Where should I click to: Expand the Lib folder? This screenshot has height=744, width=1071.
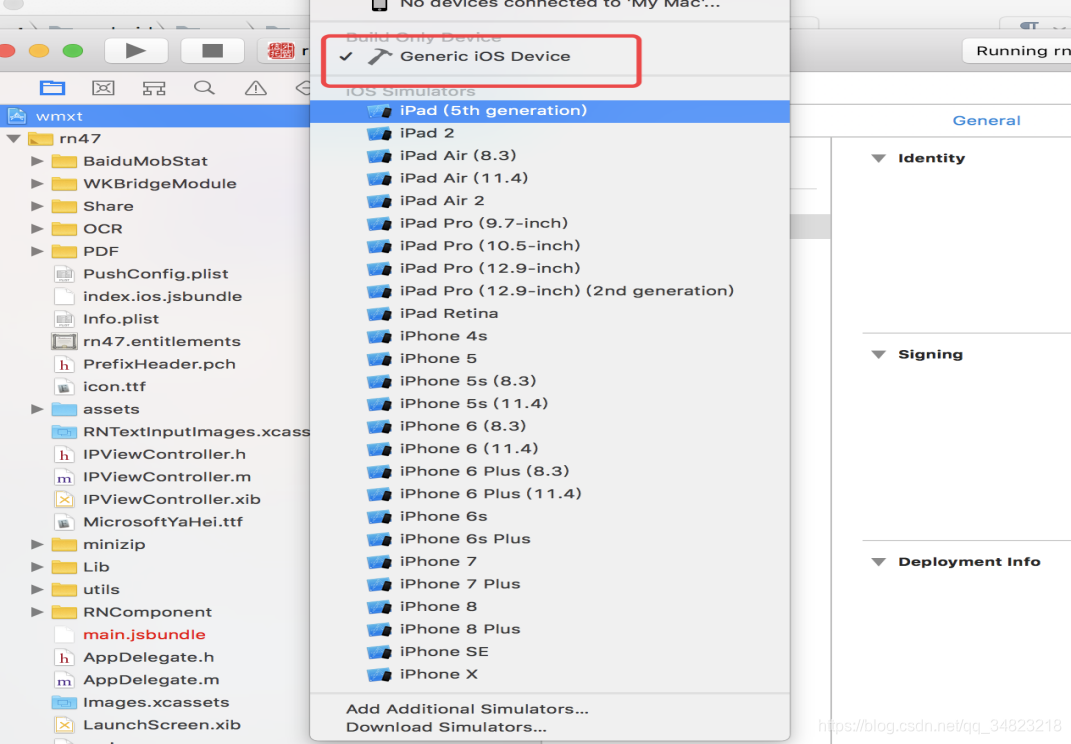[x=37, y=567]
